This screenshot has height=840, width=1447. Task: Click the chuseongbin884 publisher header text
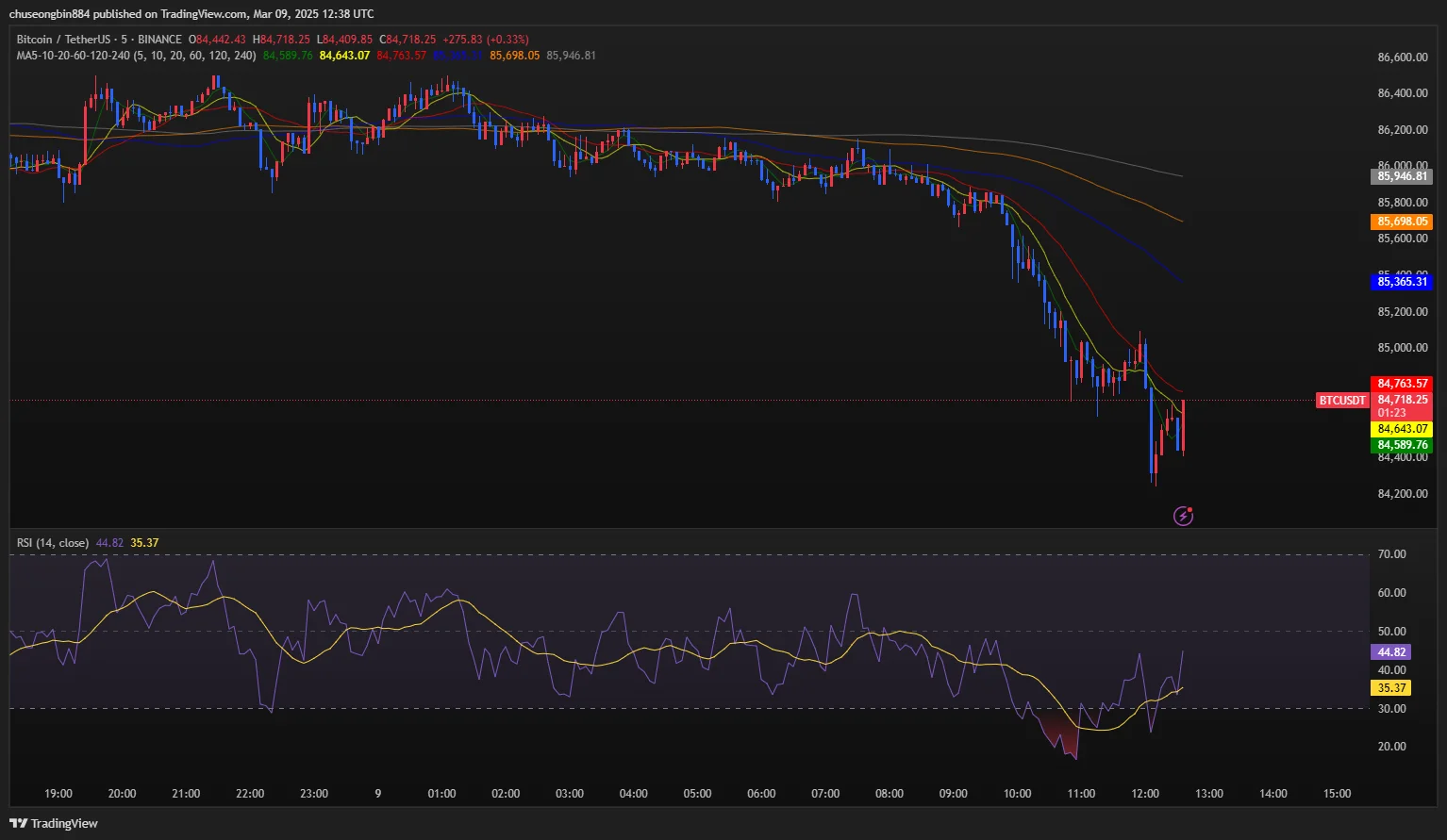(49, 14)
